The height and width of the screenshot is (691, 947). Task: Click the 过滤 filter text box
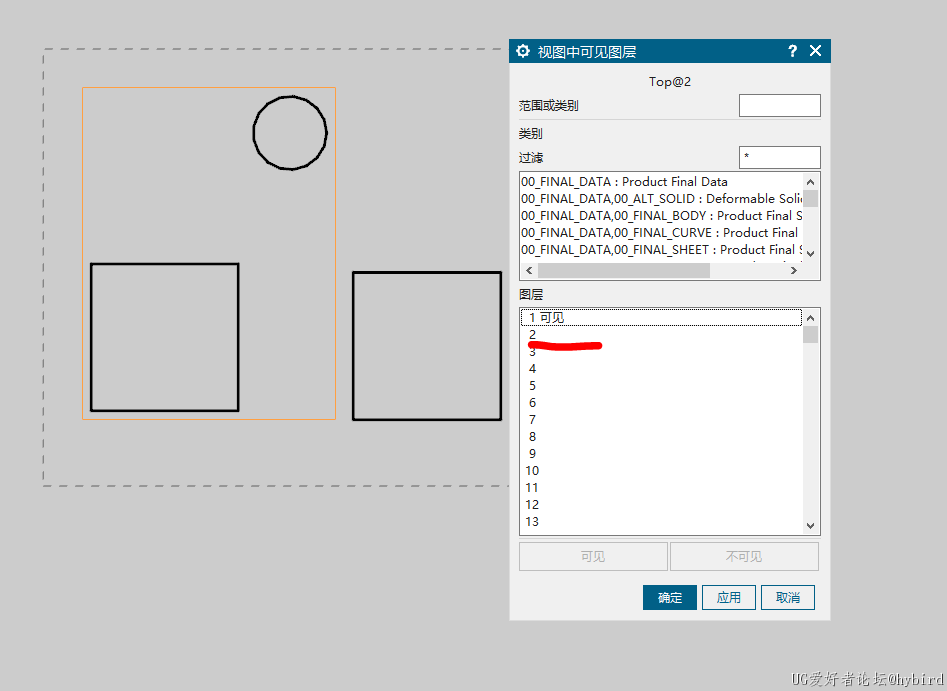point(779,158)
